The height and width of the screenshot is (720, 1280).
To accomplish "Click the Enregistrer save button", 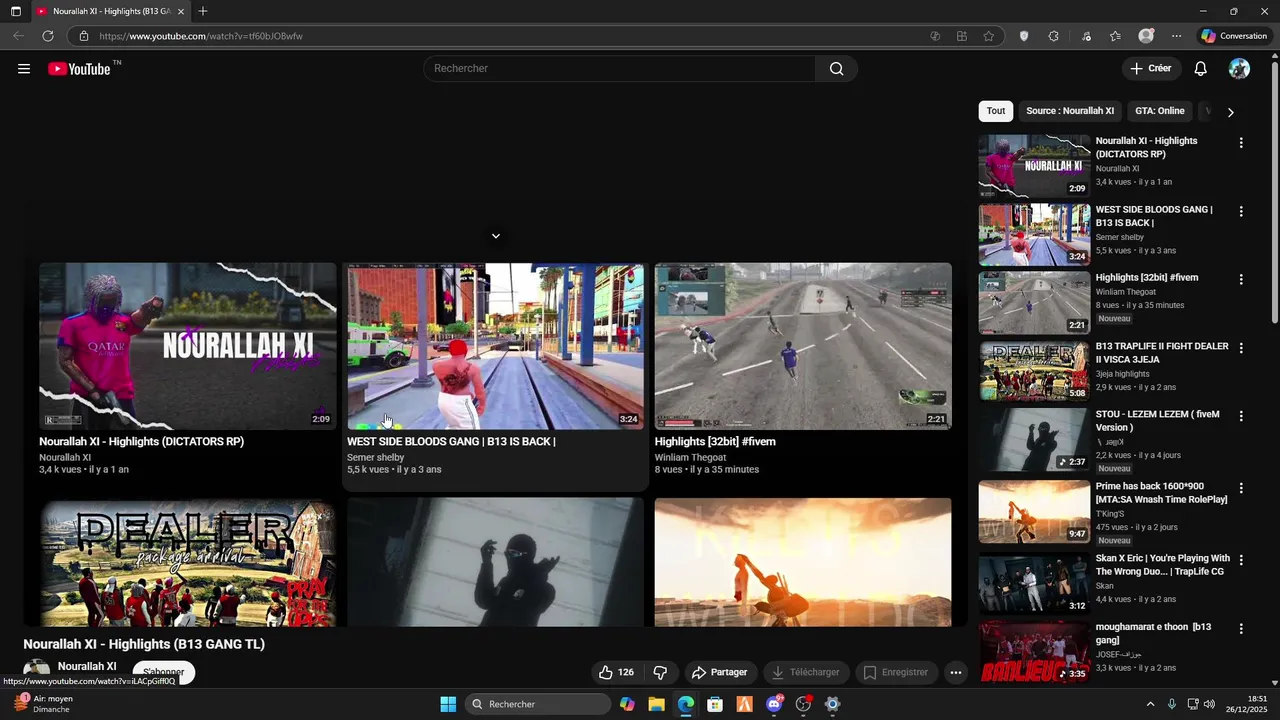I will (895, 672).
